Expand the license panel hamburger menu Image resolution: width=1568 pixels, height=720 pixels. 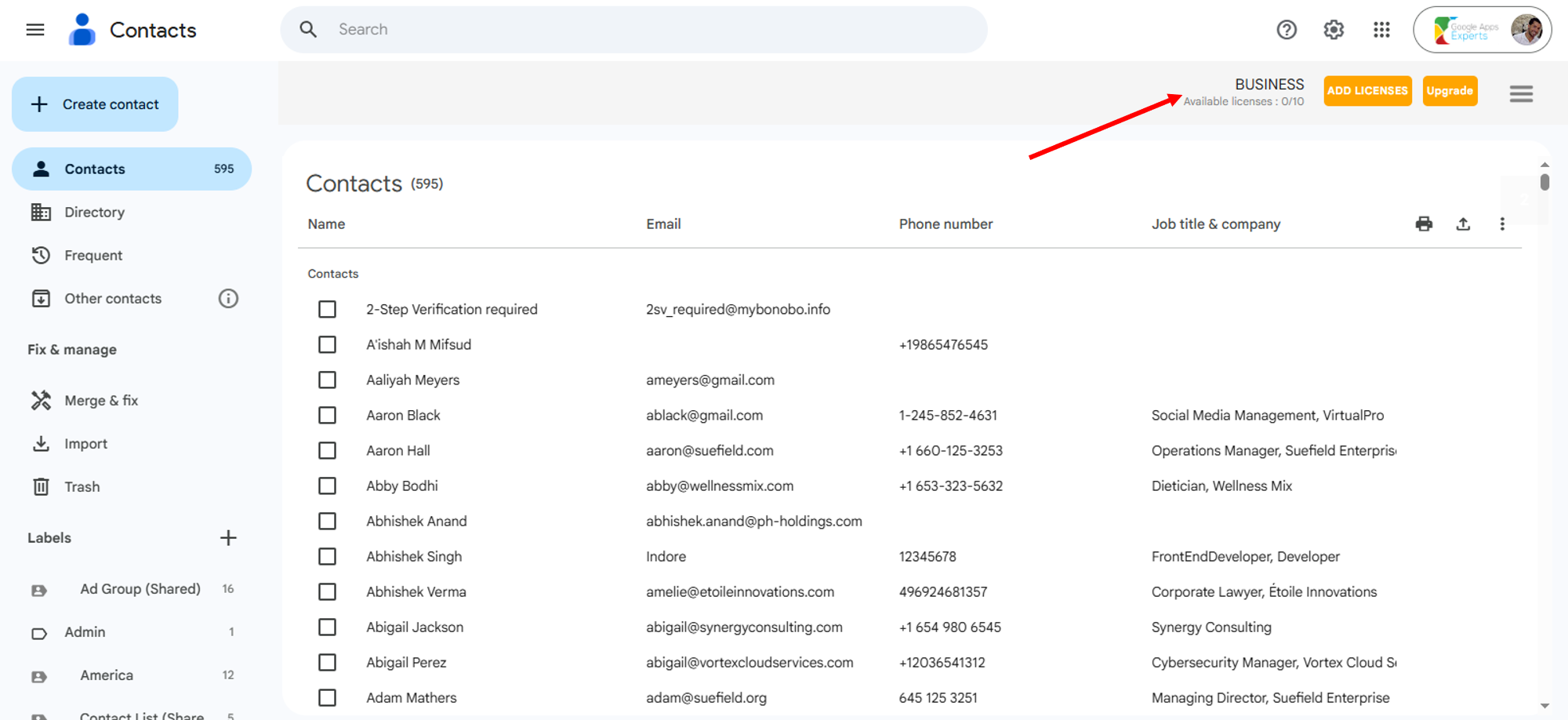pyautogui.click(x=1521, y=94)
